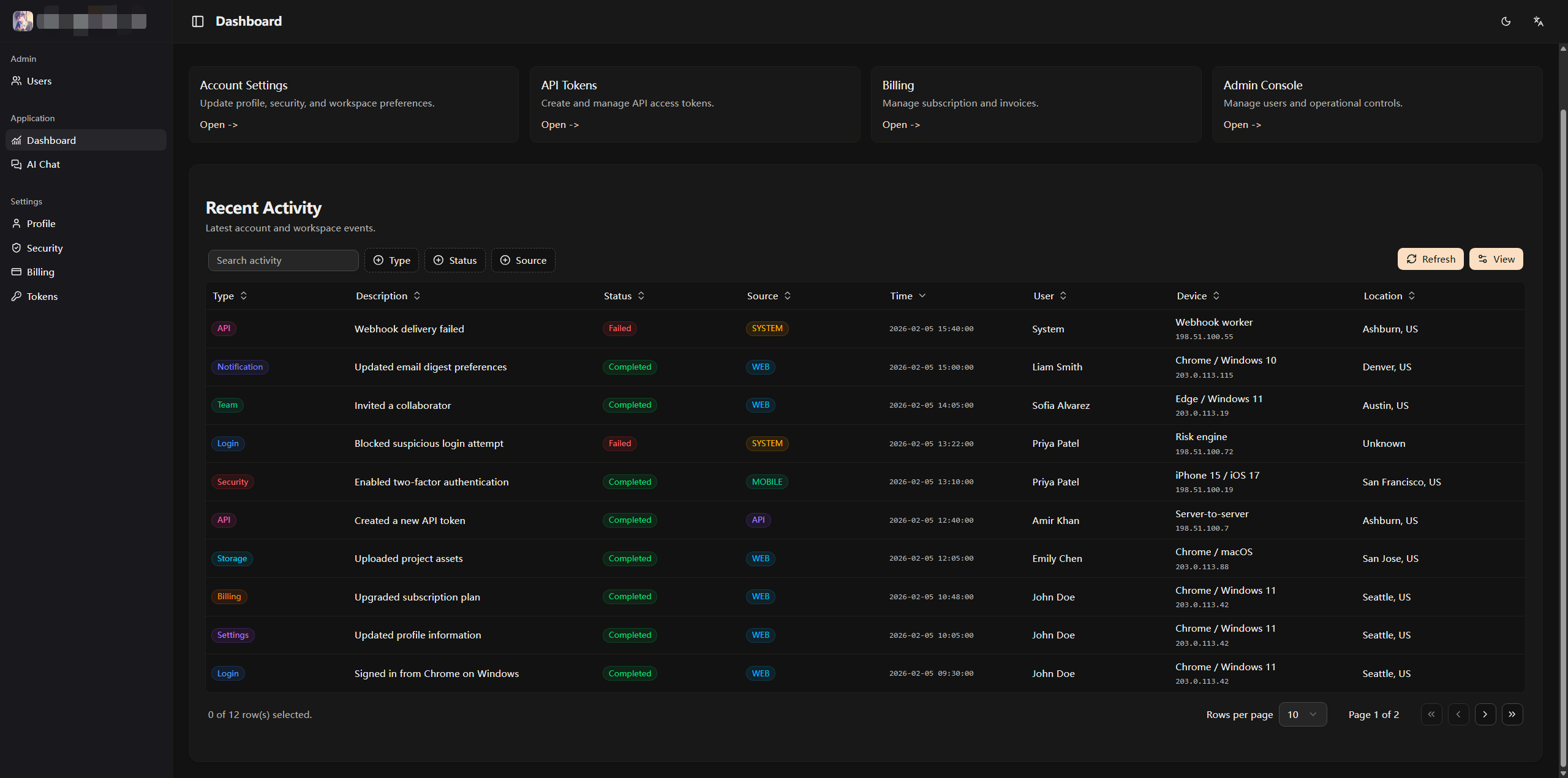Go to the next page arrow
1568x778 pixels.
[1485, 714]
